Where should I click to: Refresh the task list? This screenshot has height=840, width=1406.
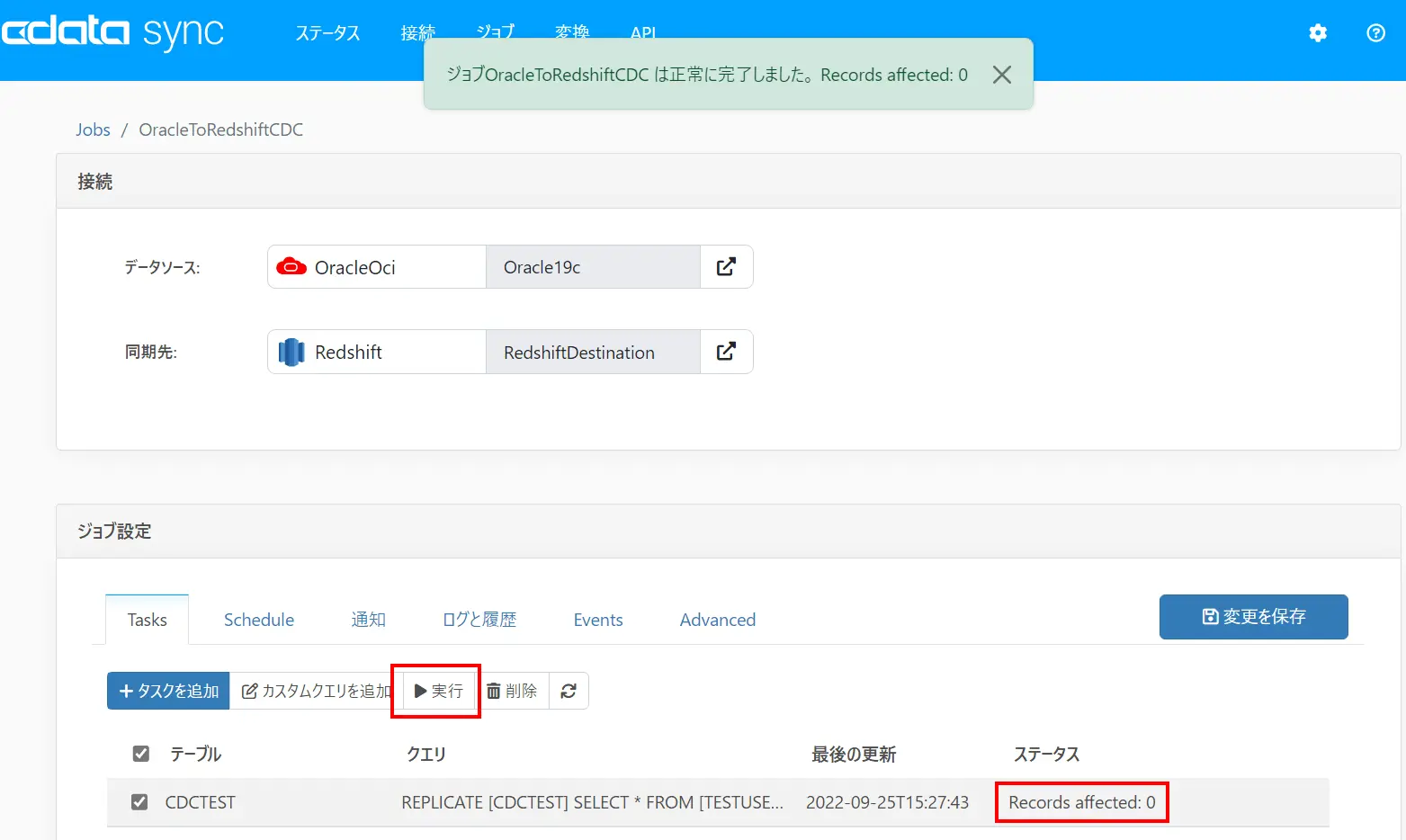pos(569,691)
